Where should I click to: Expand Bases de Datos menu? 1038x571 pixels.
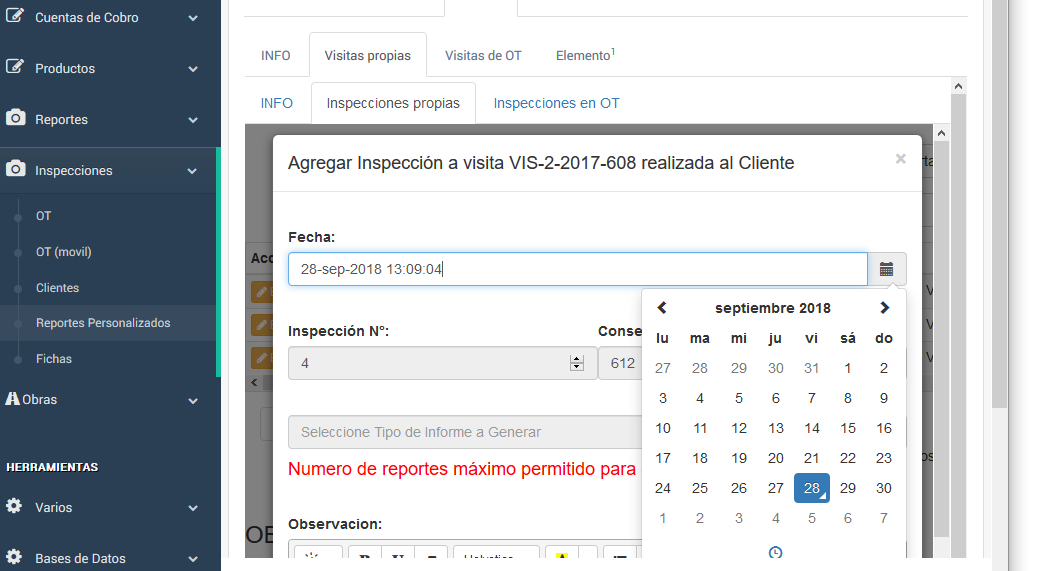(x=193, y=559)
